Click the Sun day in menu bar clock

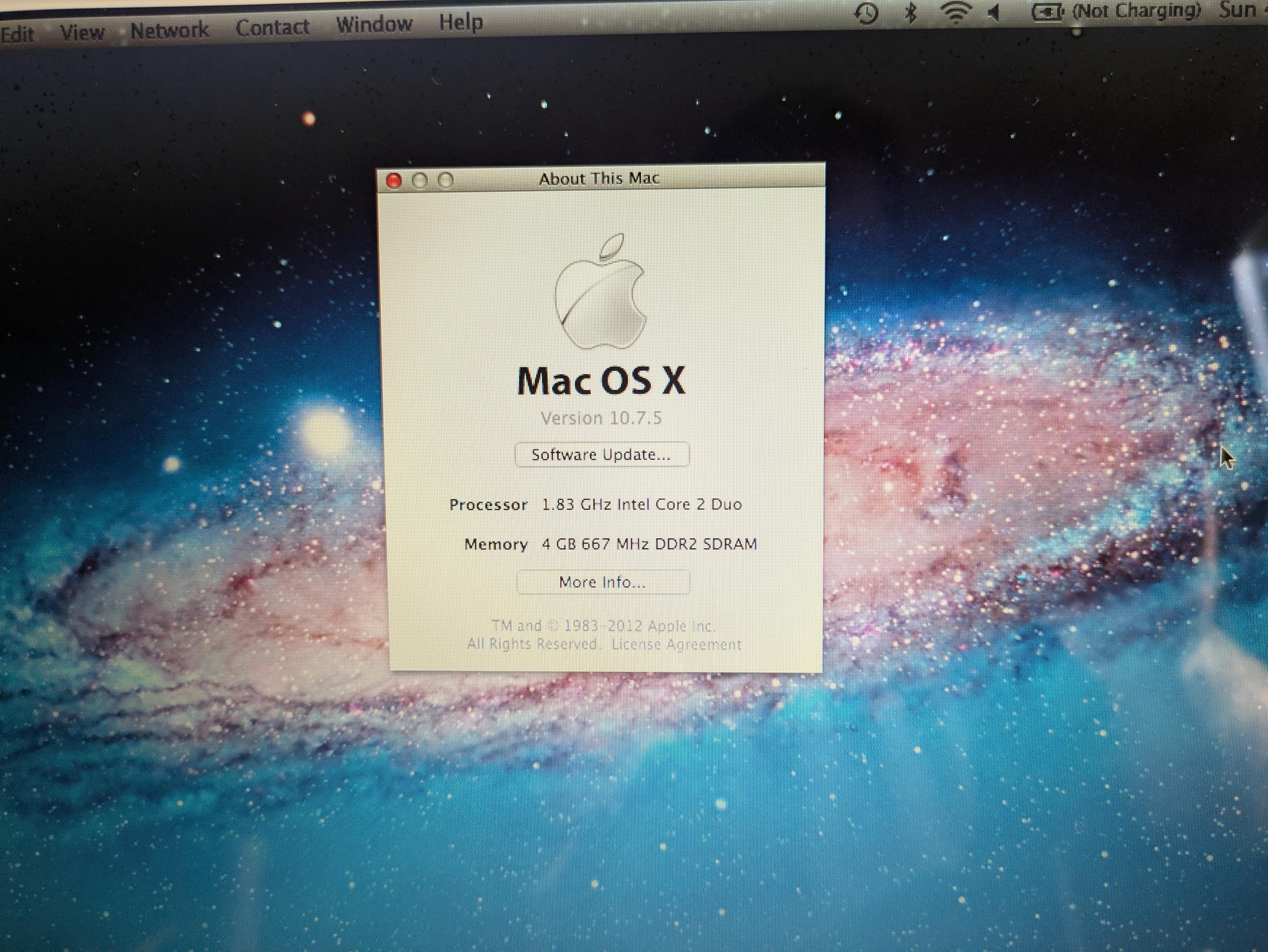click(1237, 9)
